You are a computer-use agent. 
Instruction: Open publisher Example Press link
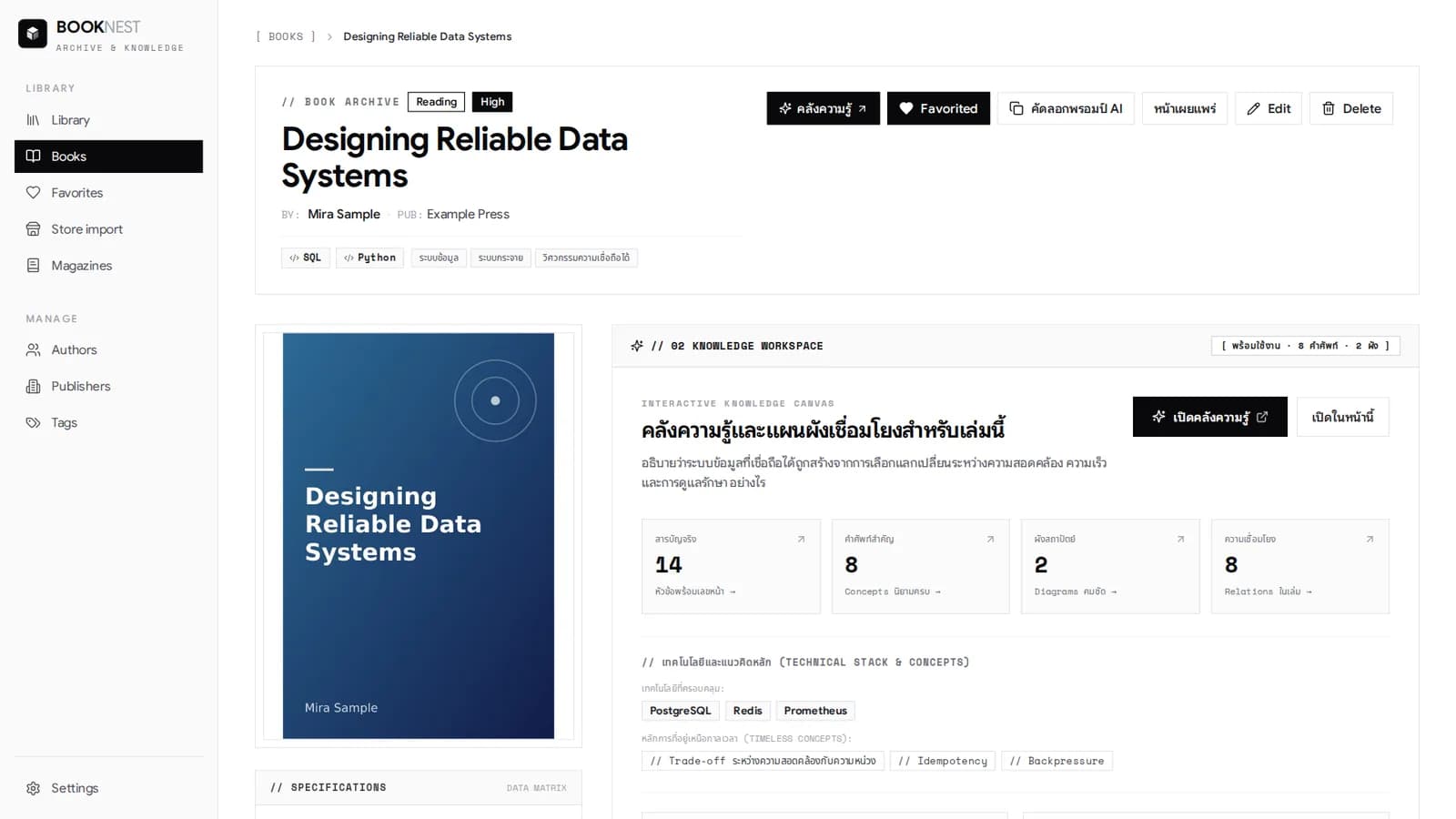(x=468, y=214)
